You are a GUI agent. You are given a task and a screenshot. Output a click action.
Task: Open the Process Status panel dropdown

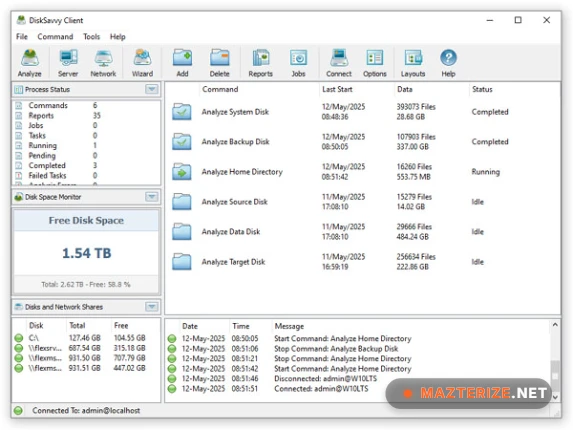[152, 89]
